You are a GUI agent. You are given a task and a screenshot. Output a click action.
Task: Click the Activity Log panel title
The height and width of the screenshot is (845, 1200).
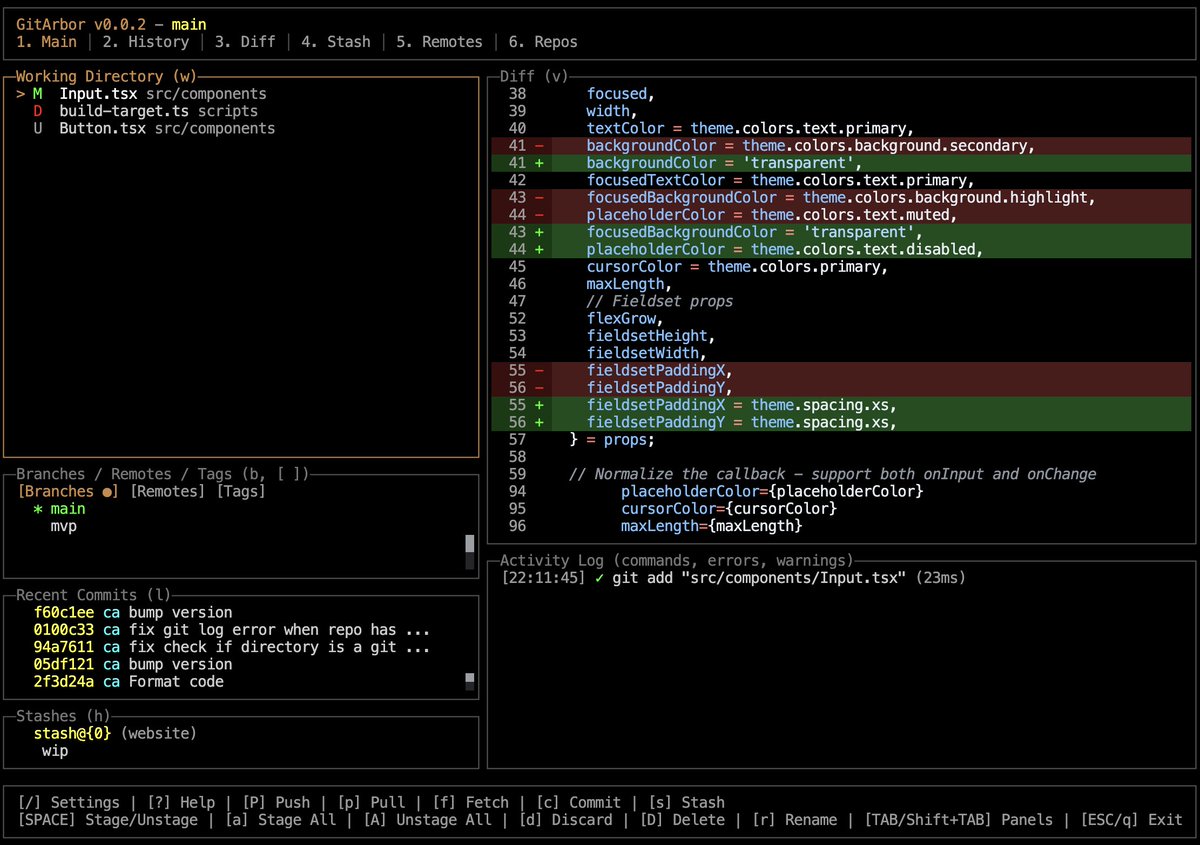(676, 561)
